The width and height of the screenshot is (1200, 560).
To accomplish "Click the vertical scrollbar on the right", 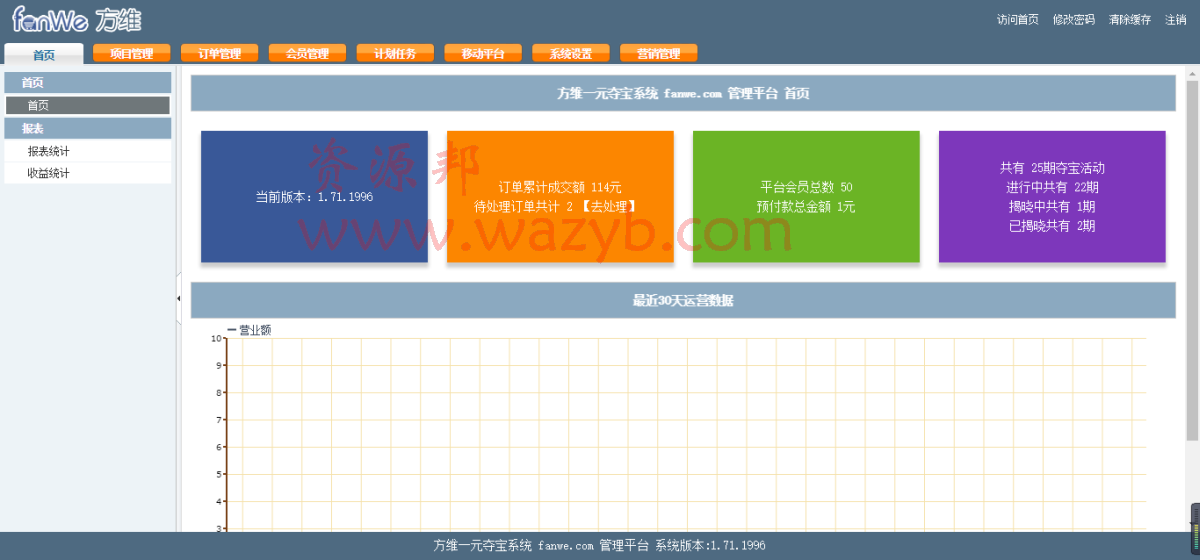I will tap(1192, 260).
